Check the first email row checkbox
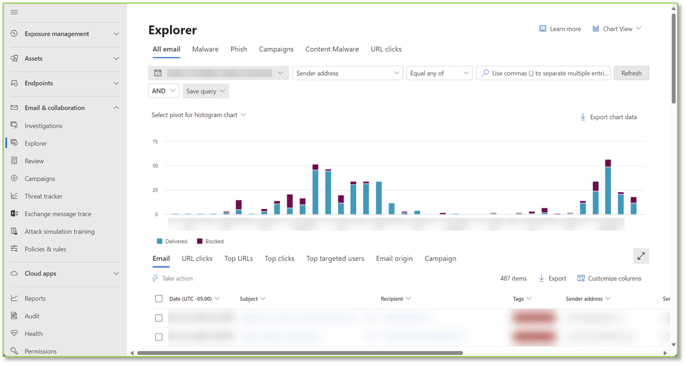The height and width of the screenshot is (365, 686). pos(158,318)
